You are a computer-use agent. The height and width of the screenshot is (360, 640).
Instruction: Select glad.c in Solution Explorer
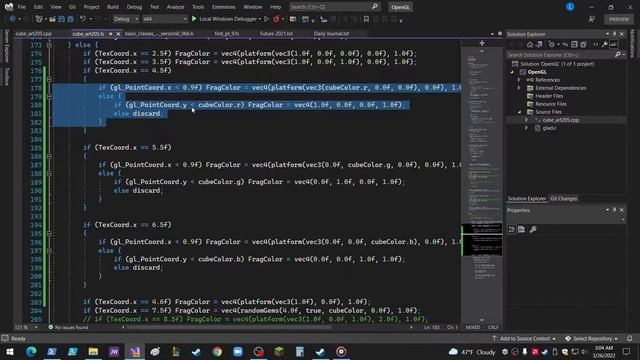point(549,128)
